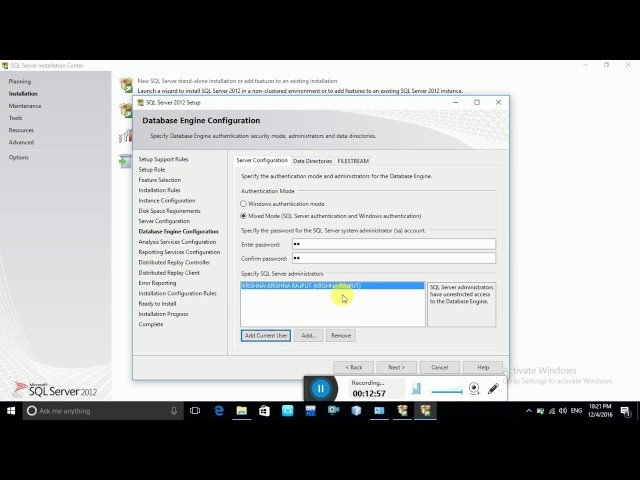The height and width of the screenshot is (480, 640).
Task: Open Resources in Installation Center sidebar
Action: 21,130
